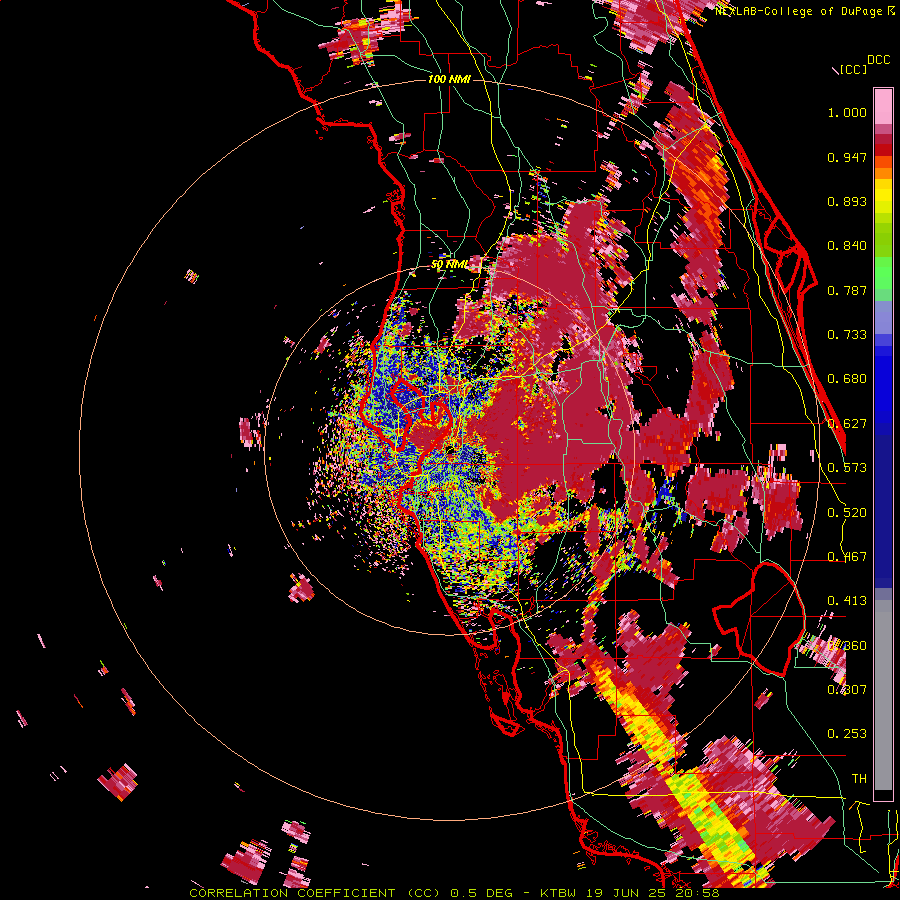Click the '[CC]' label above the color scale
900x900 pixels.
pos(853,70)
